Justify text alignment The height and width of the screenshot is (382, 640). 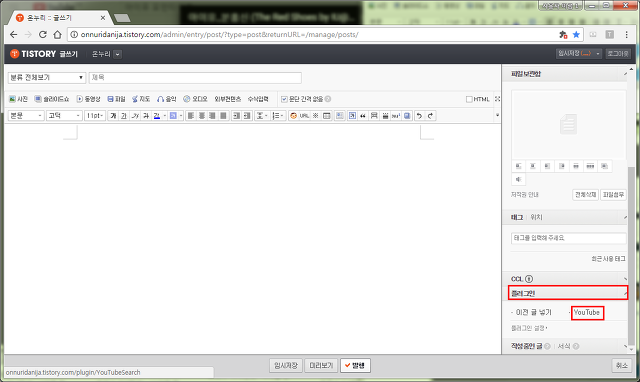(223, 116)
